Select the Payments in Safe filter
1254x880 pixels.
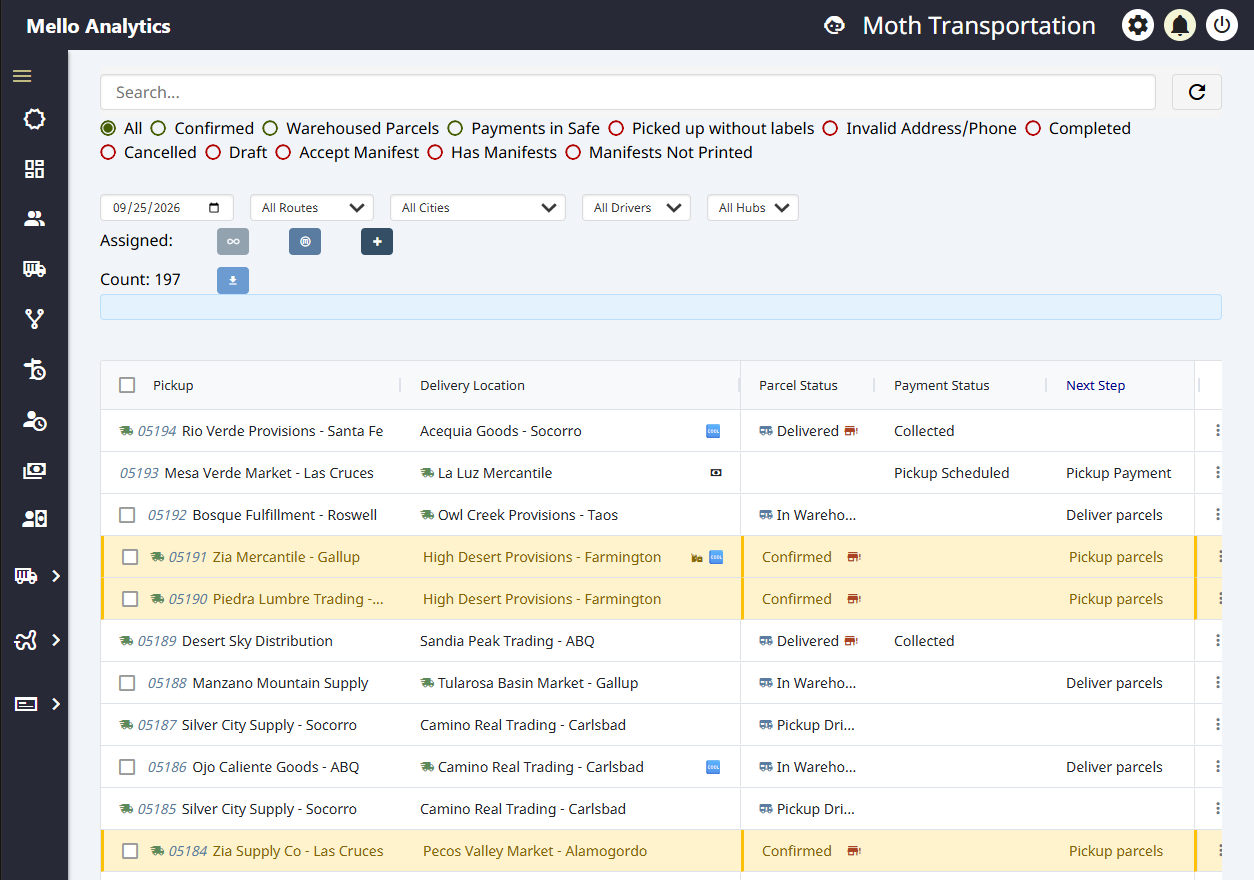[x=455, y=128]
